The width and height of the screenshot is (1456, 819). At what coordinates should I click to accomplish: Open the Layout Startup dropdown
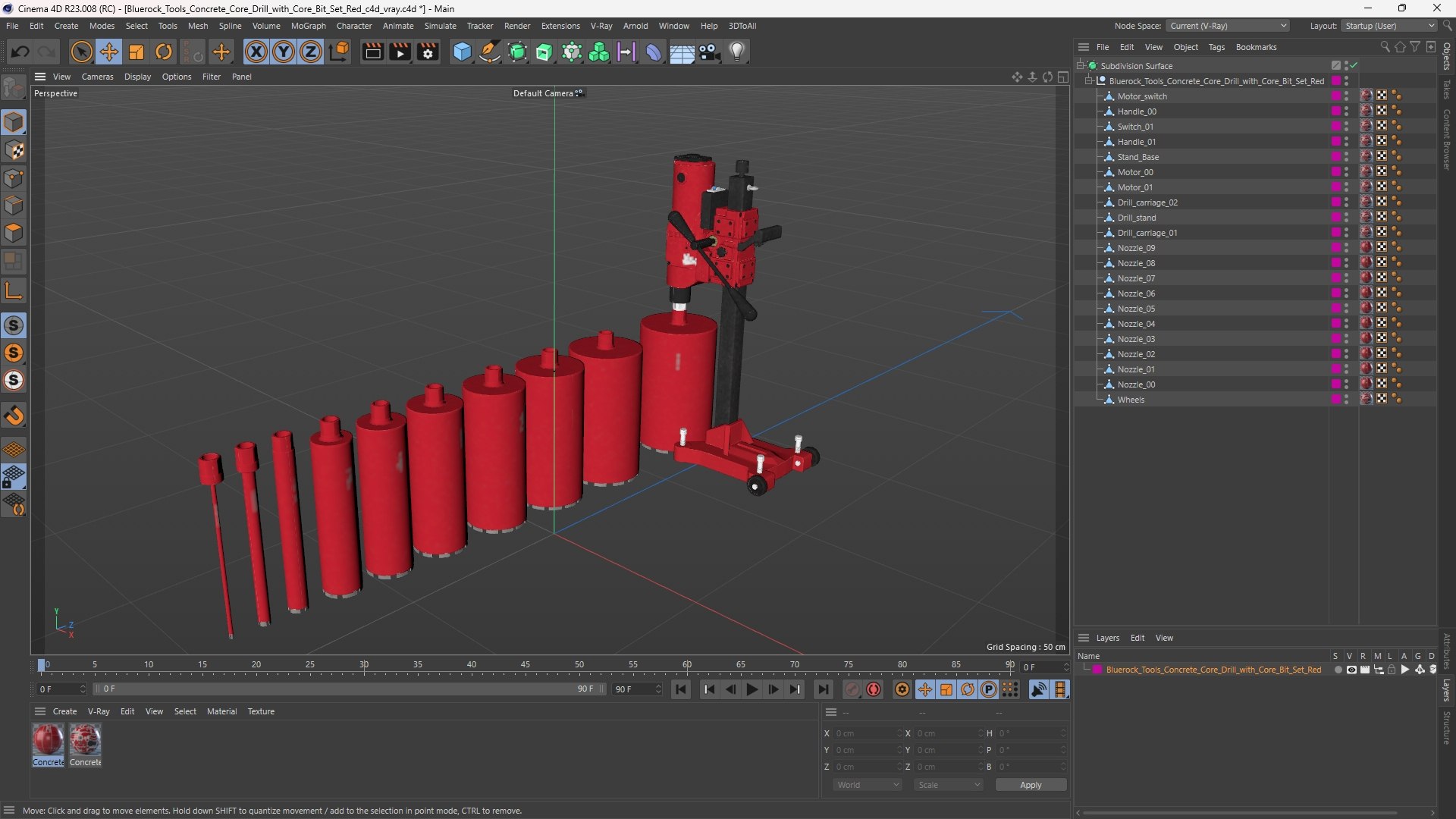click(x=1389, y=26)
